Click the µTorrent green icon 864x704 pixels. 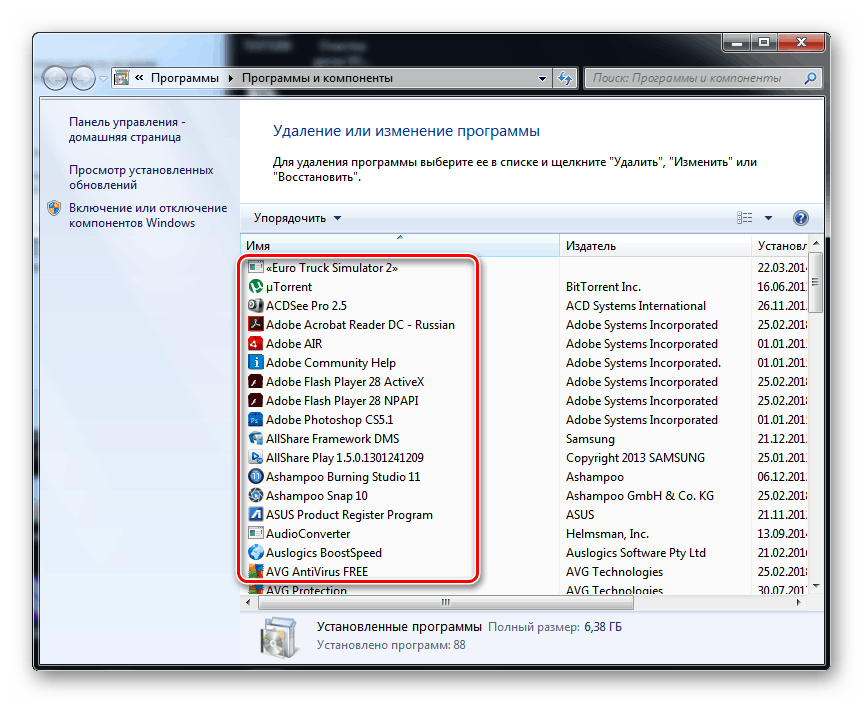pos(256,286)
